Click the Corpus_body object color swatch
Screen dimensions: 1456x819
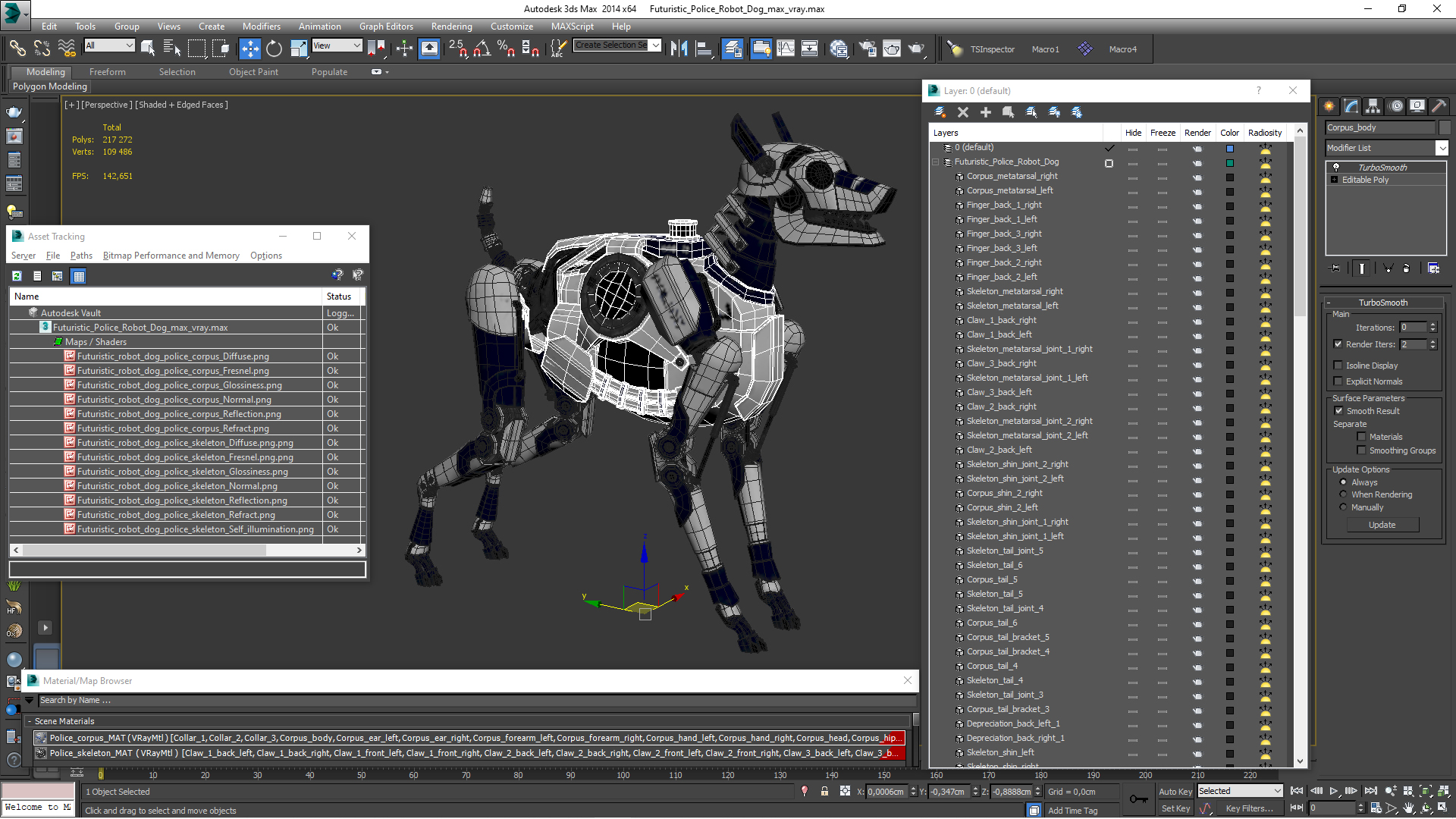point(1445,127)
